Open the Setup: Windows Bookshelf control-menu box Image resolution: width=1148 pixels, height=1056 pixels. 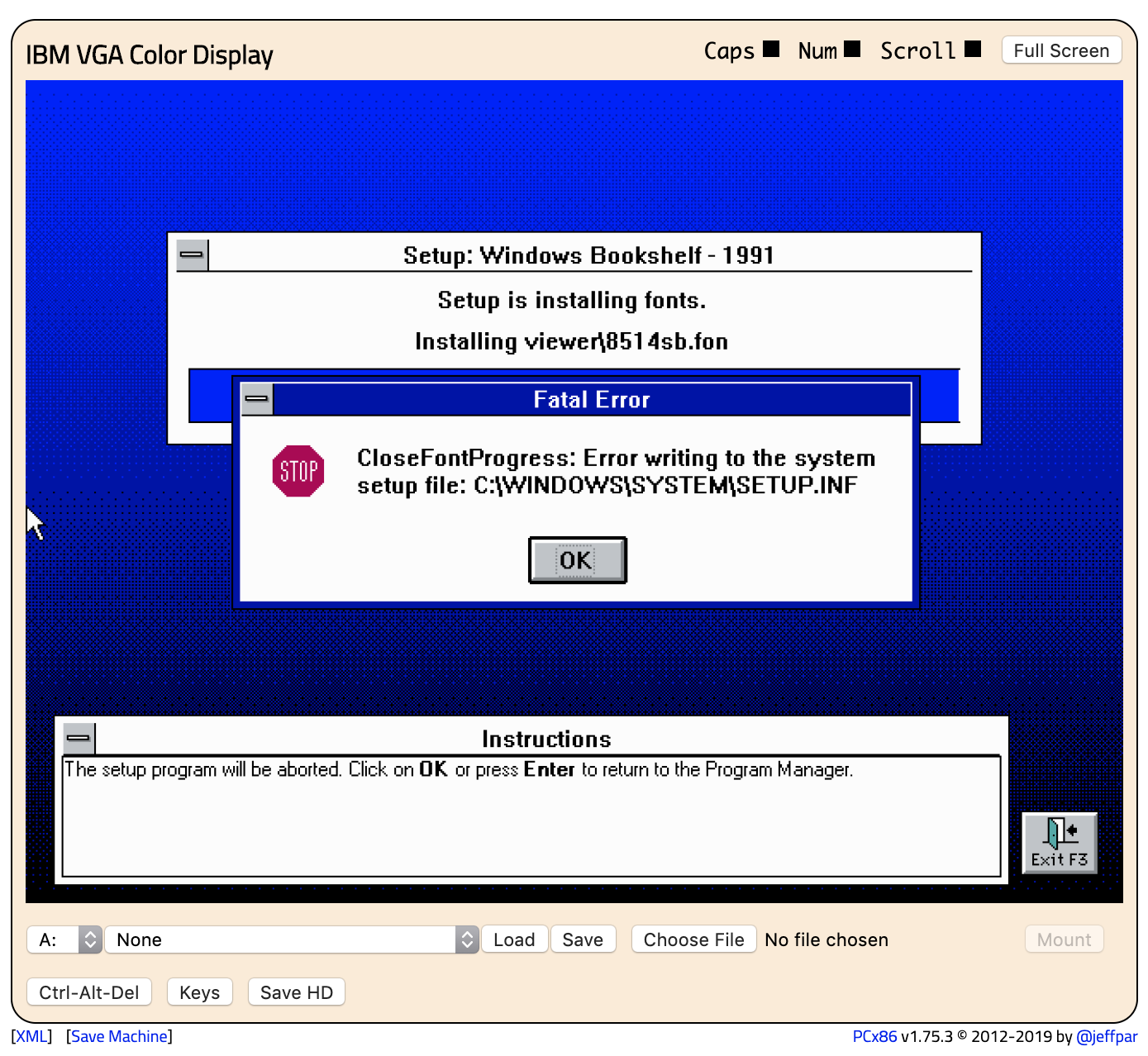pyautogui.click(x=191, y=255)
